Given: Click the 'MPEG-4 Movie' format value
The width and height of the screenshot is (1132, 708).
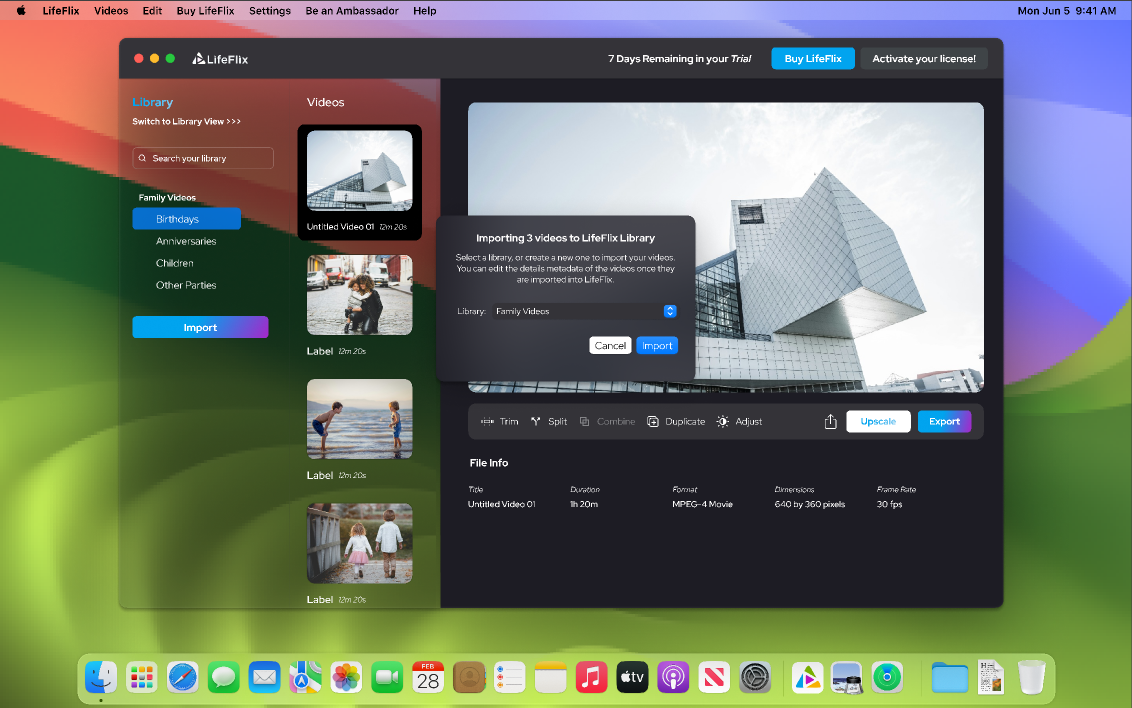Looking at the screenshot, I should [702, 504].
